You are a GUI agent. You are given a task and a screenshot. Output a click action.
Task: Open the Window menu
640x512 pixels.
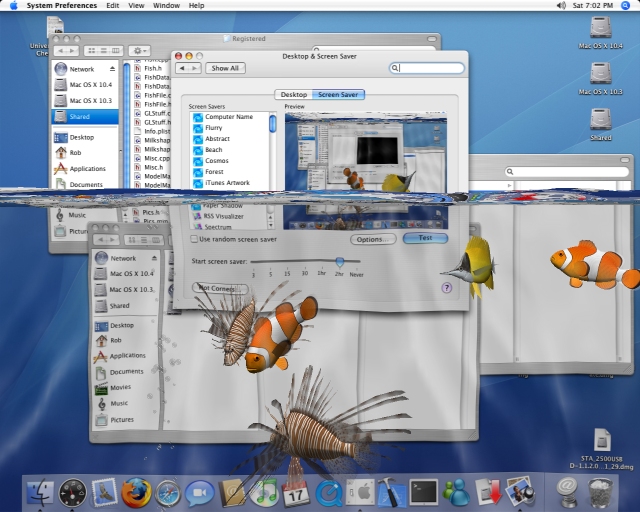[x=166, y=5]
